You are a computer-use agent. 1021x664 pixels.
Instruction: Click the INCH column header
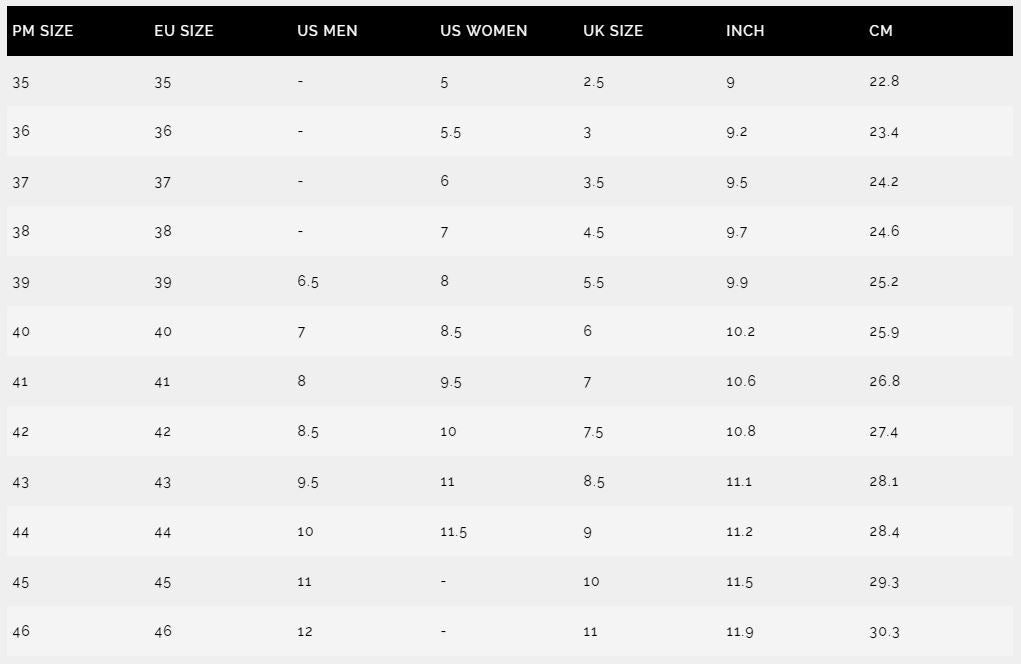745,31
